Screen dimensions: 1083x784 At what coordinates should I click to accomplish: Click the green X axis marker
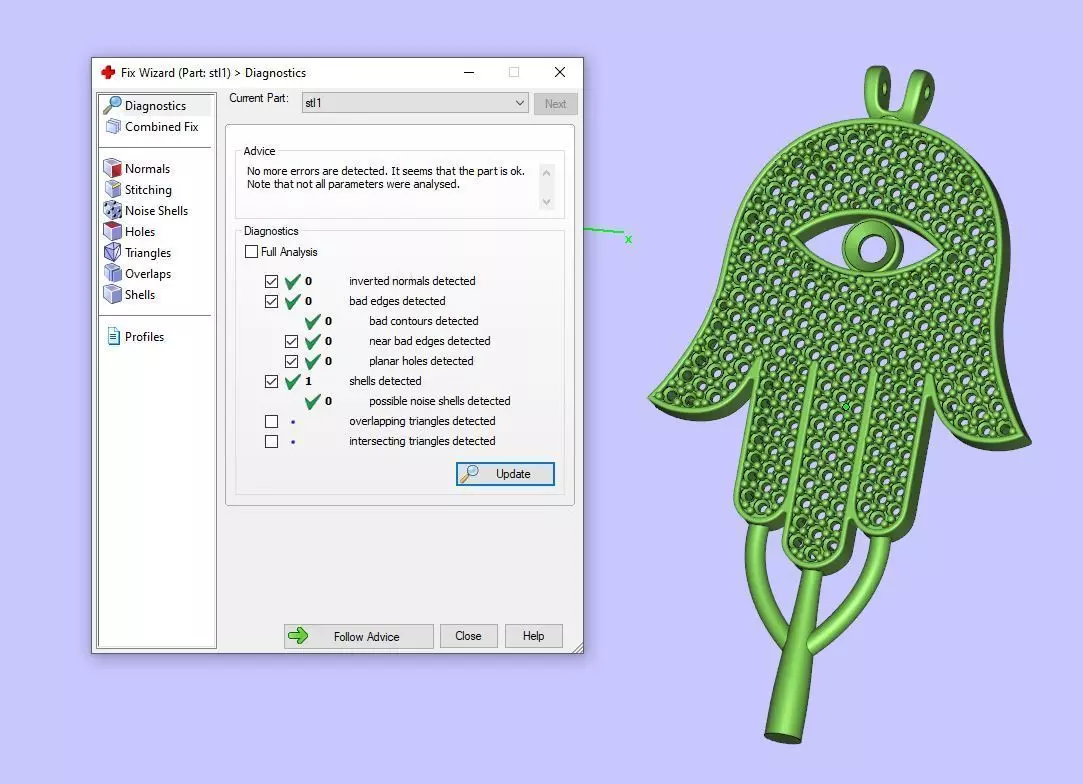[629, 239]
